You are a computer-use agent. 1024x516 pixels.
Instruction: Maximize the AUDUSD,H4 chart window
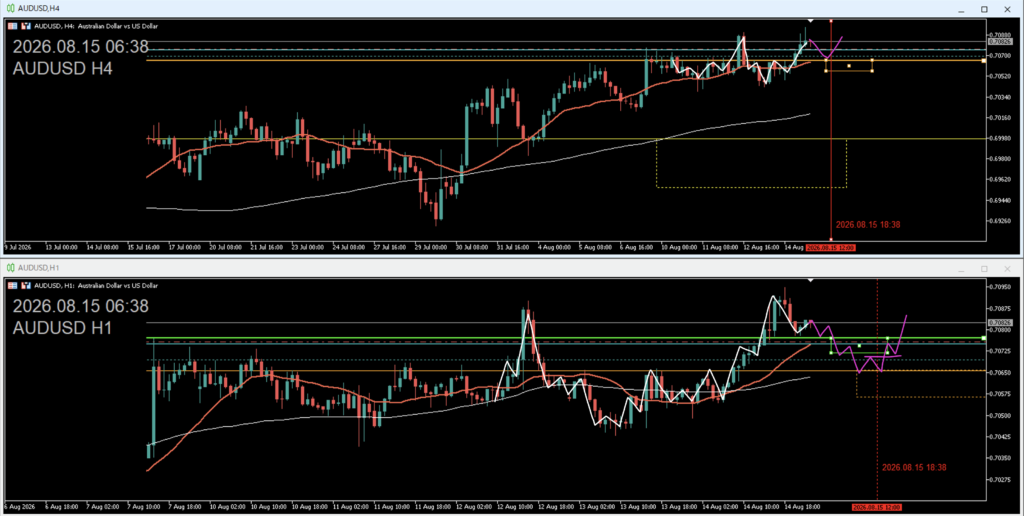point(984,9)
